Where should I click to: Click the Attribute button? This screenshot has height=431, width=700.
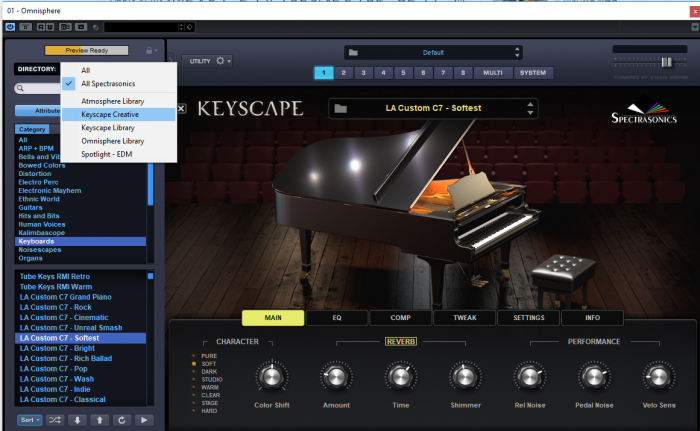click(38, 110)
